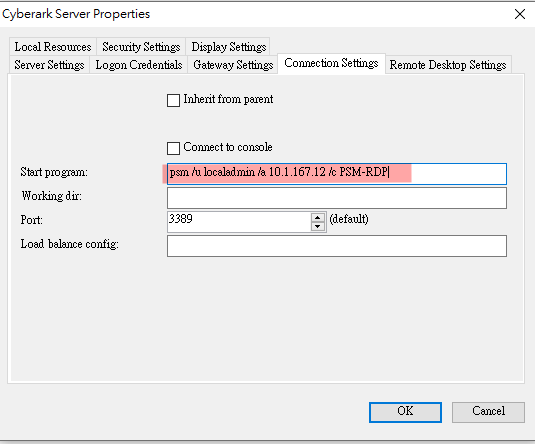
Task: Click into the Working dir field
Action: point(337,198)
